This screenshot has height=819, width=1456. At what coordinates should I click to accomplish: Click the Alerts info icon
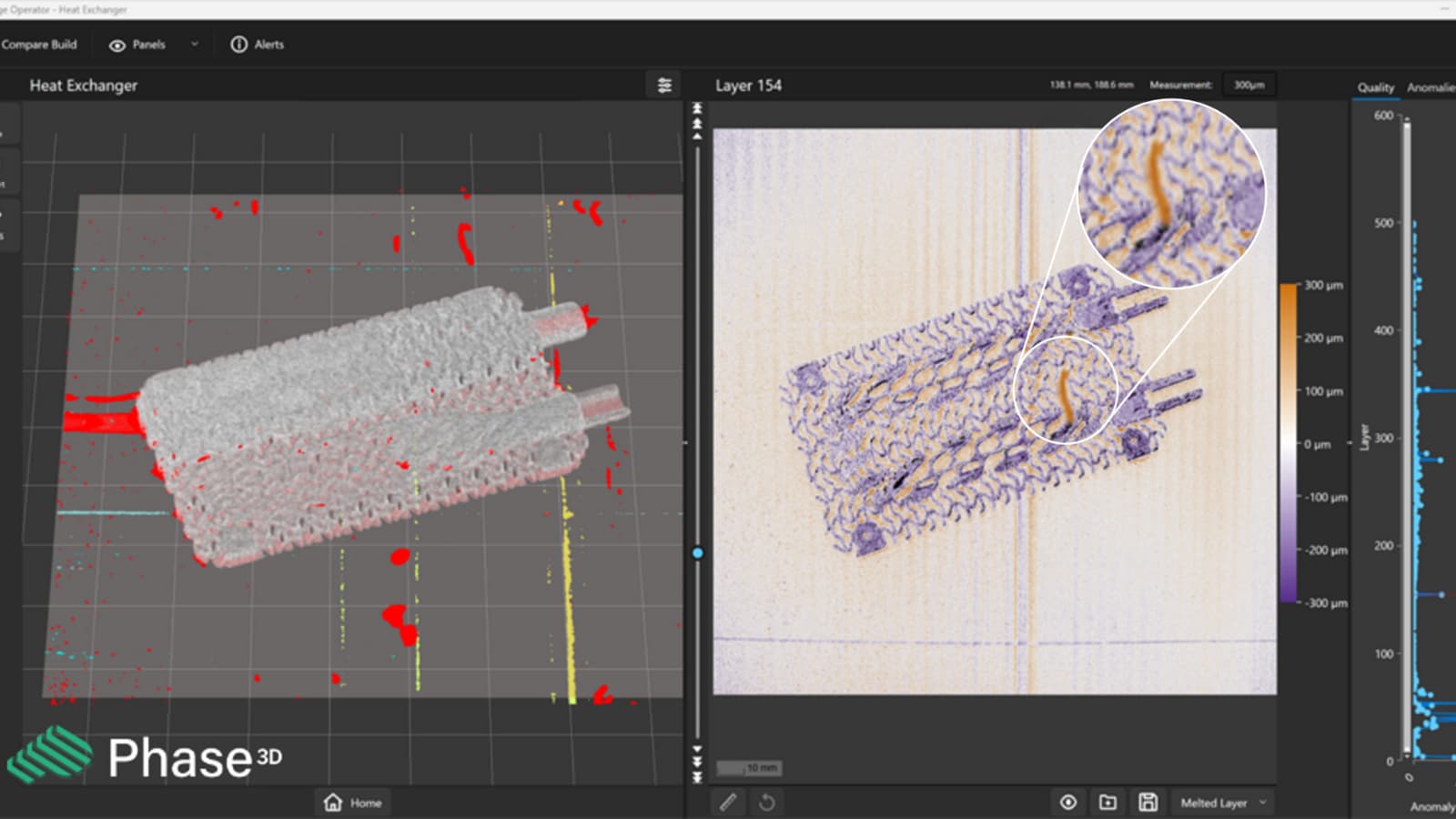point(238,44)
